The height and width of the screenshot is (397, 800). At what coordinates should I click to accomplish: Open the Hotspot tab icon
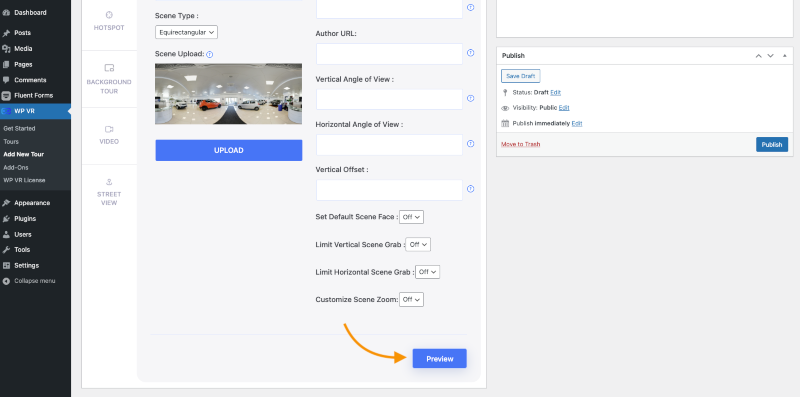point(109,15)
